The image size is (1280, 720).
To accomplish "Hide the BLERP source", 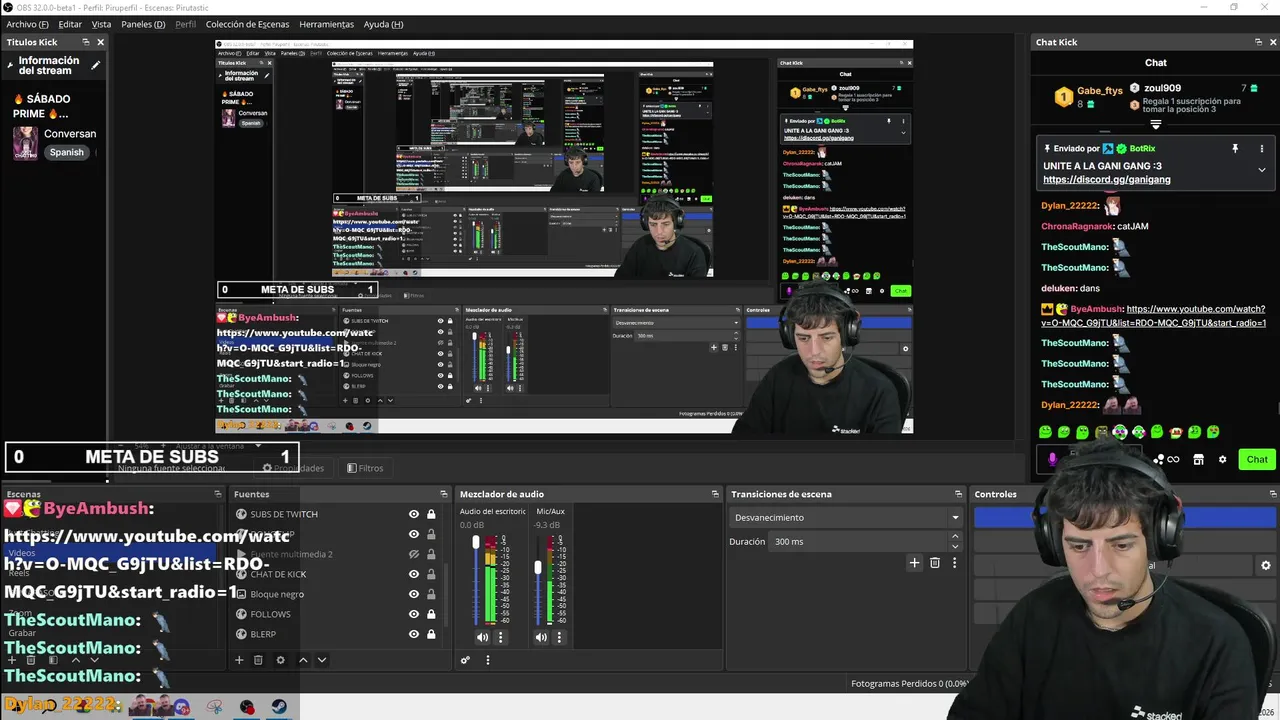I will point(414,634).
